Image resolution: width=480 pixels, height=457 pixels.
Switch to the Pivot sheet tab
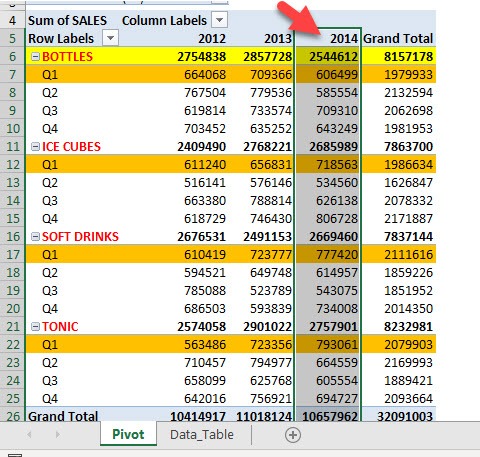point(128,434)
